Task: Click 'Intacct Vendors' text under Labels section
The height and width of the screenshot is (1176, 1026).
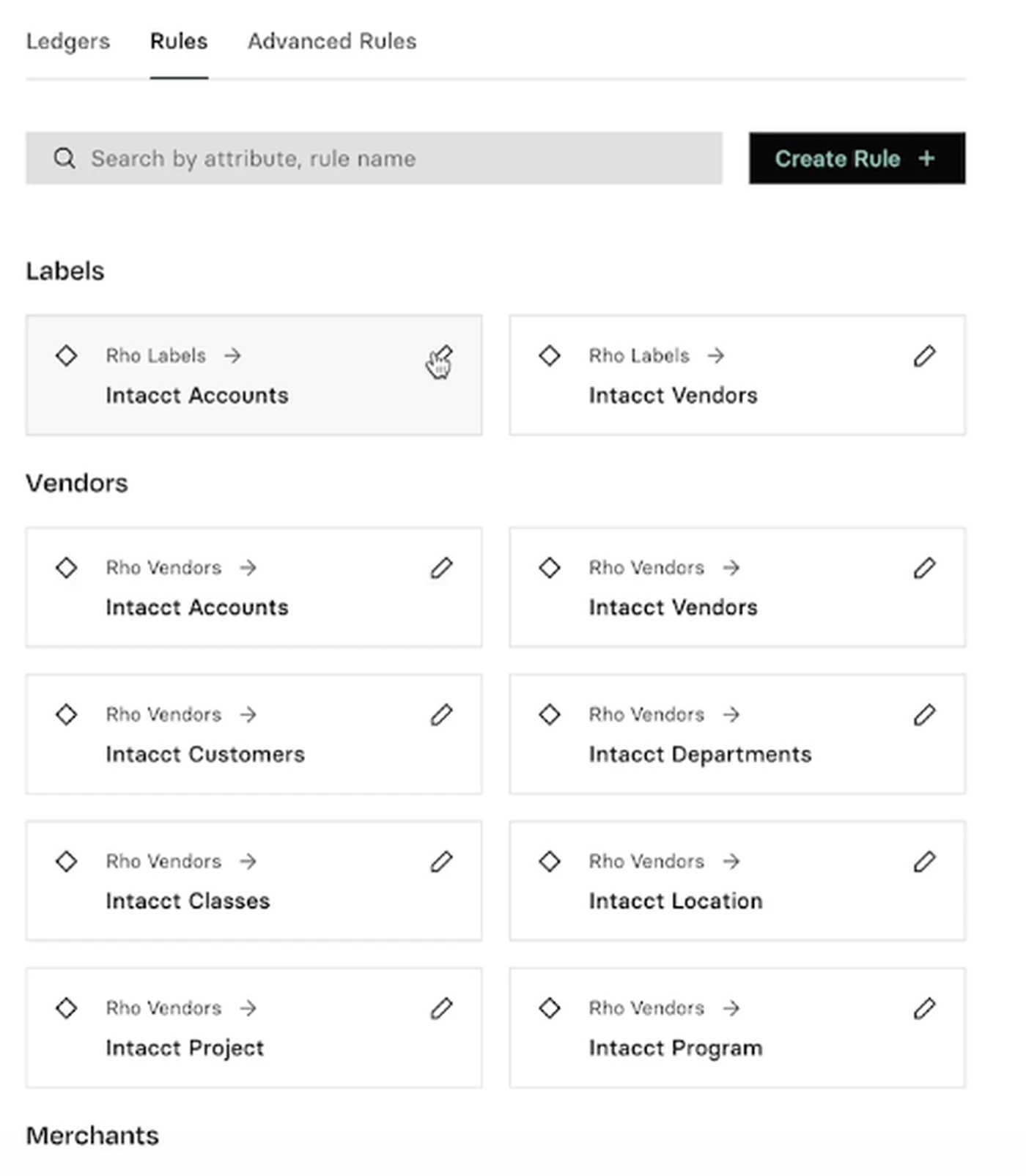Action: pos(673,396)
